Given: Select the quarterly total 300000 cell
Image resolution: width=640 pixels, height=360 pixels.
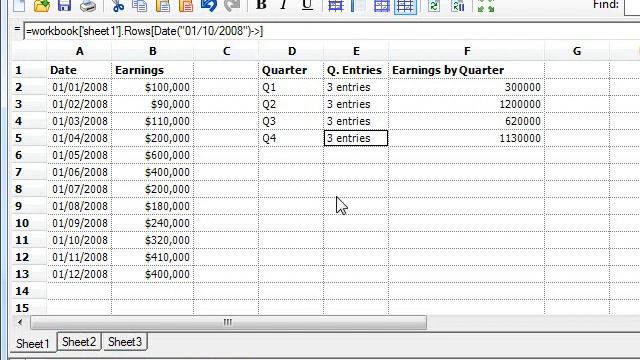Looking at the screenshot, I should [467, 87].
